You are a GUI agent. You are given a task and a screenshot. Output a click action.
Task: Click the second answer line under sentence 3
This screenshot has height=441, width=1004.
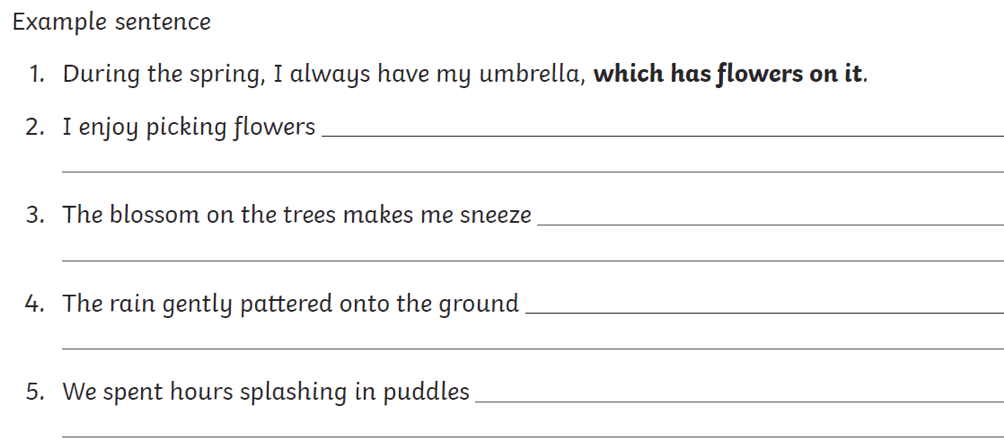[x=533, y=260]
